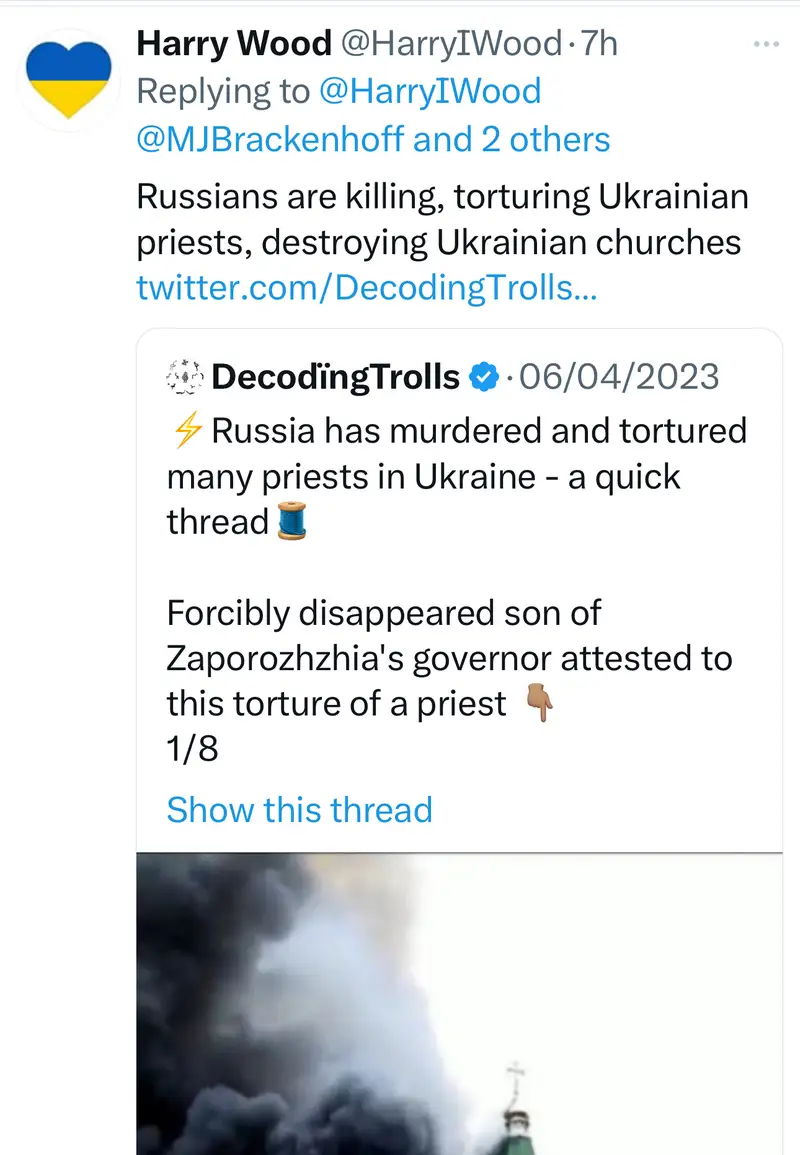Click the DecodingTrolls profile avatar icon

point(184,377)
